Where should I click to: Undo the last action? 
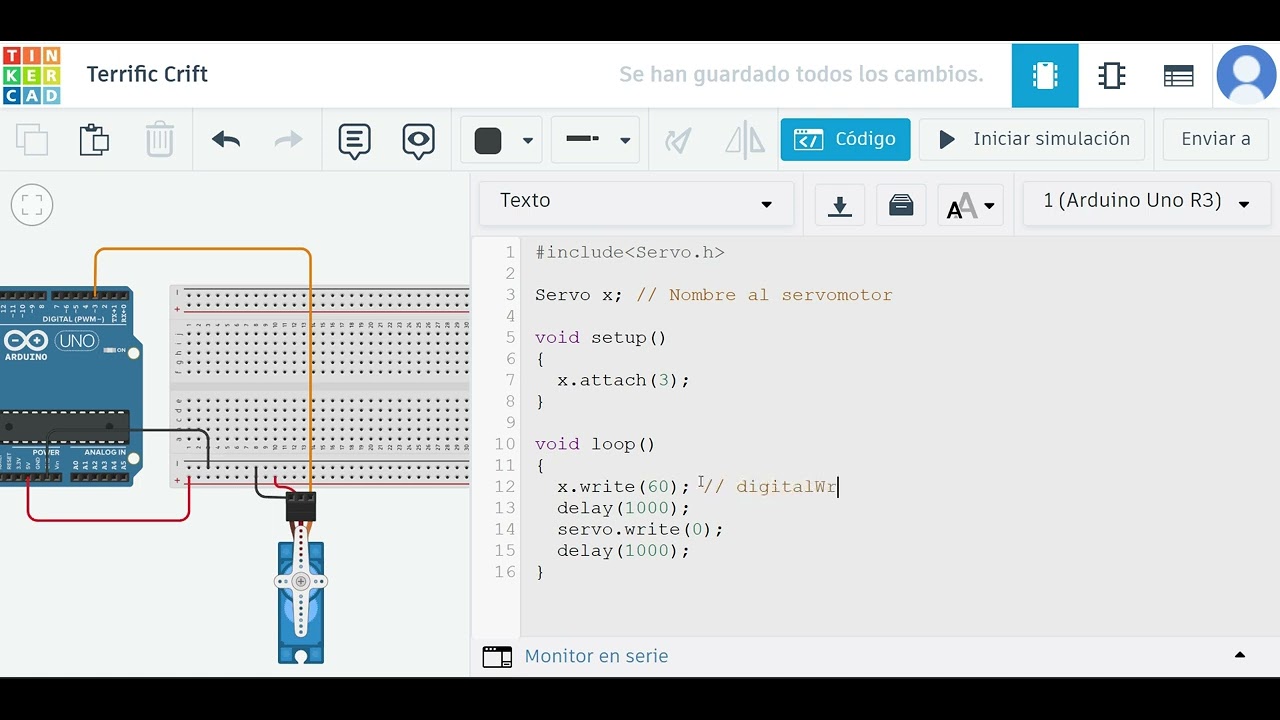(x=226, y=140)
